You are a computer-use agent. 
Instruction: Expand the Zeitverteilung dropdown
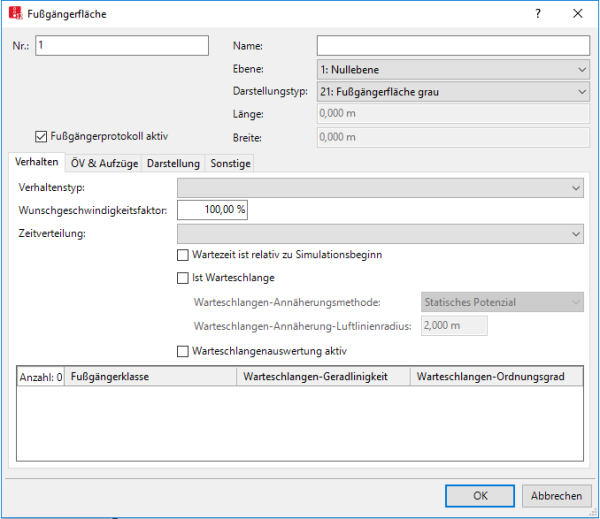[380, 233]
